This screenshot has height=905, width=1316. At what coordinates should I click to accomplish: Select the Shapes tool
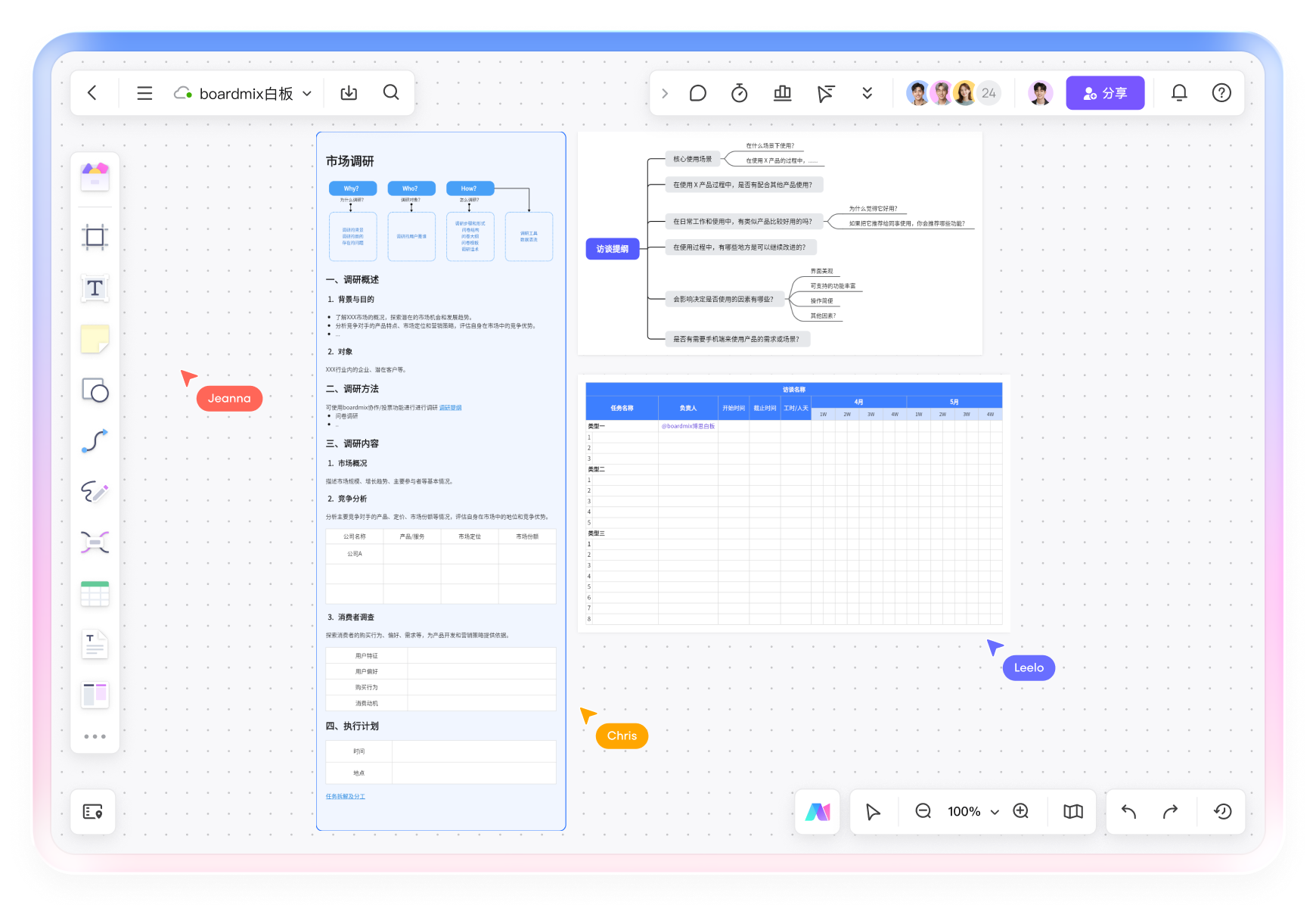pos(95,390)
